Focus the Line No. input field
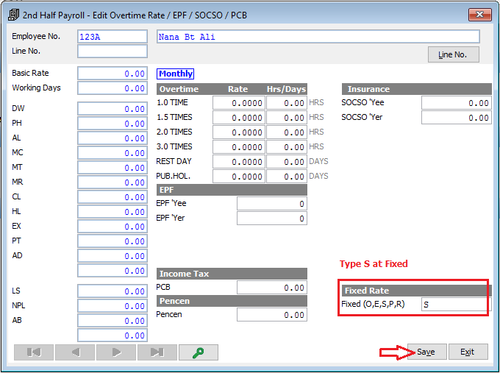Viewport: 500px width, 373px height. click(x=112, y=51)
